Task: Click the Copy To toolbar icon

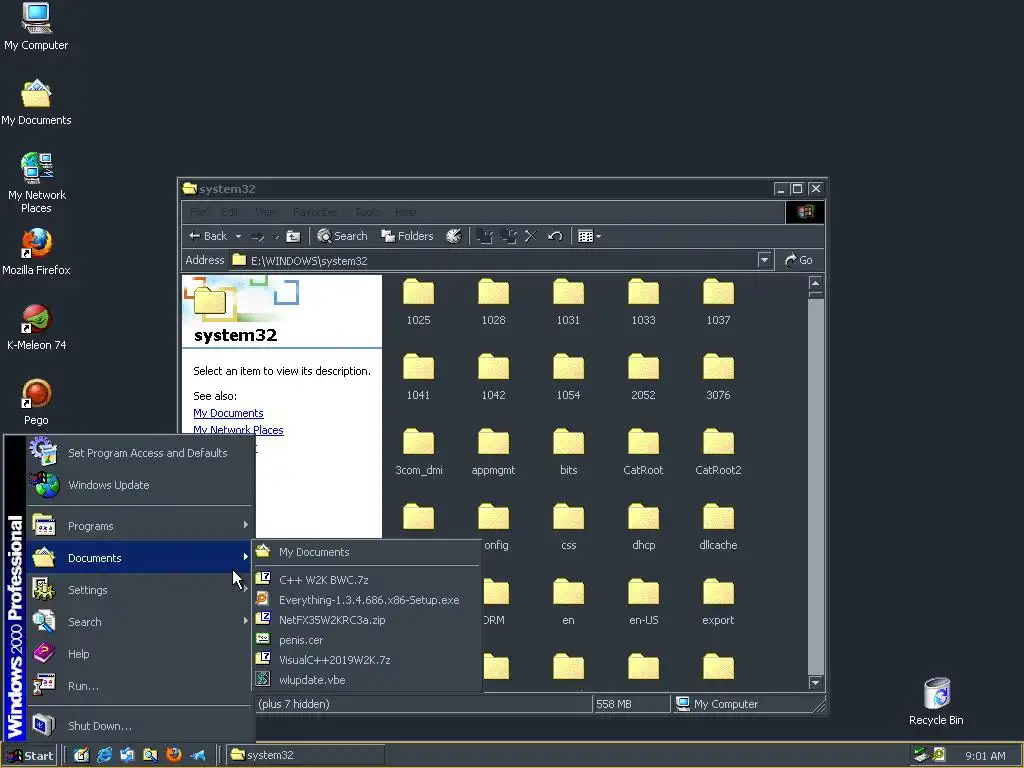Action: click(508, 236)
